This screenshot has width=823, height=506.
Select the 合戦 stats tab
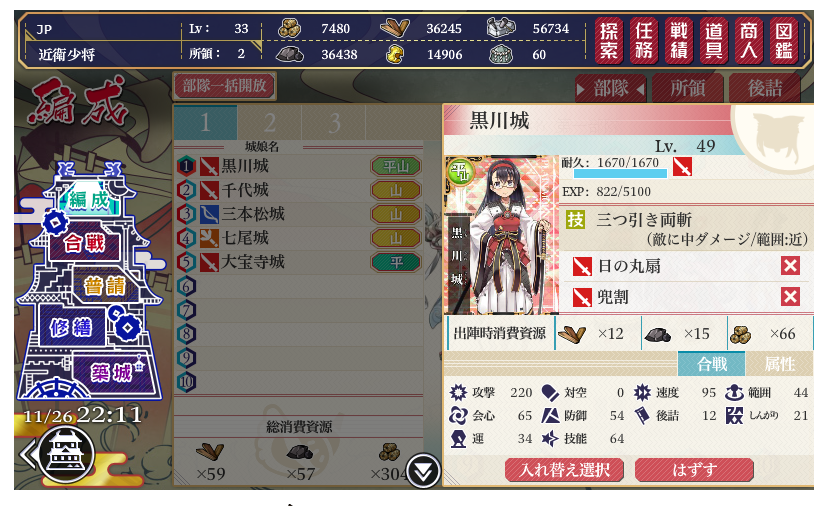(x=712, y=364)
